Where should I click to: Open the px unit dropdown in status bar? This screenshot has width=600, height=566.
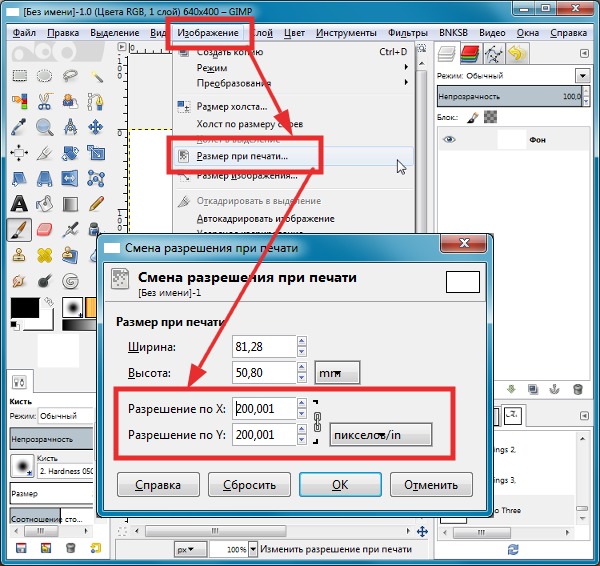[190, 550]
